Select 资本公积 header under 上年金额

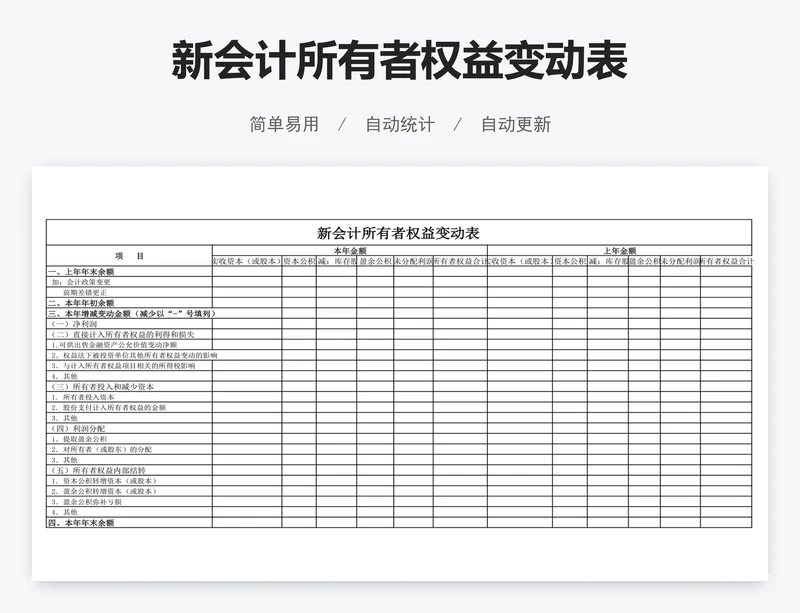[570, 261]
